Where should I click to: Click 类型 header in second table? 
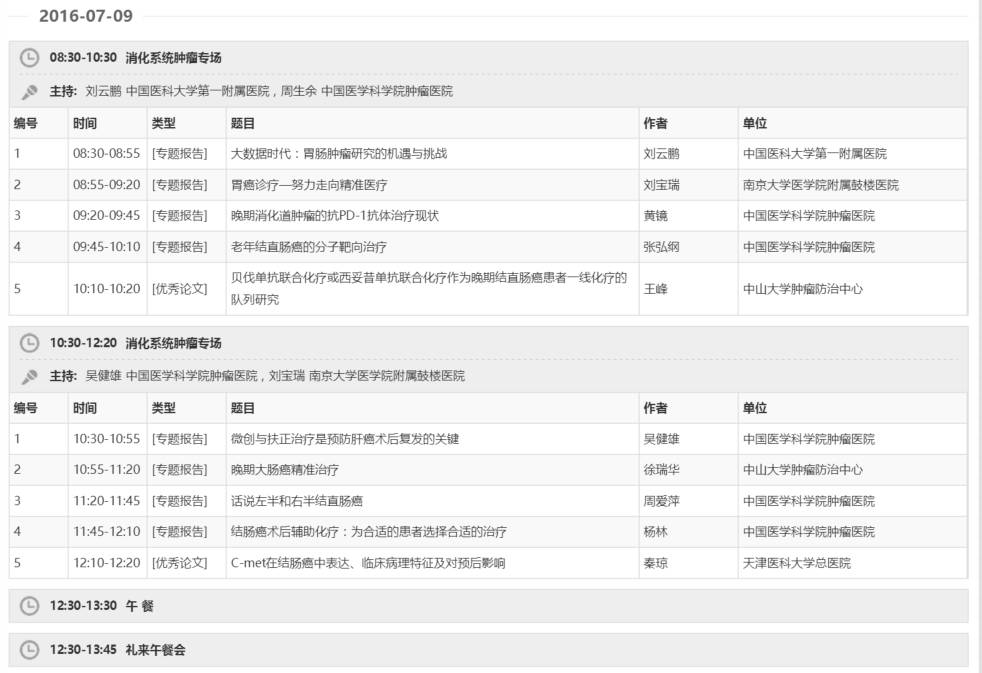pos(163,408)
